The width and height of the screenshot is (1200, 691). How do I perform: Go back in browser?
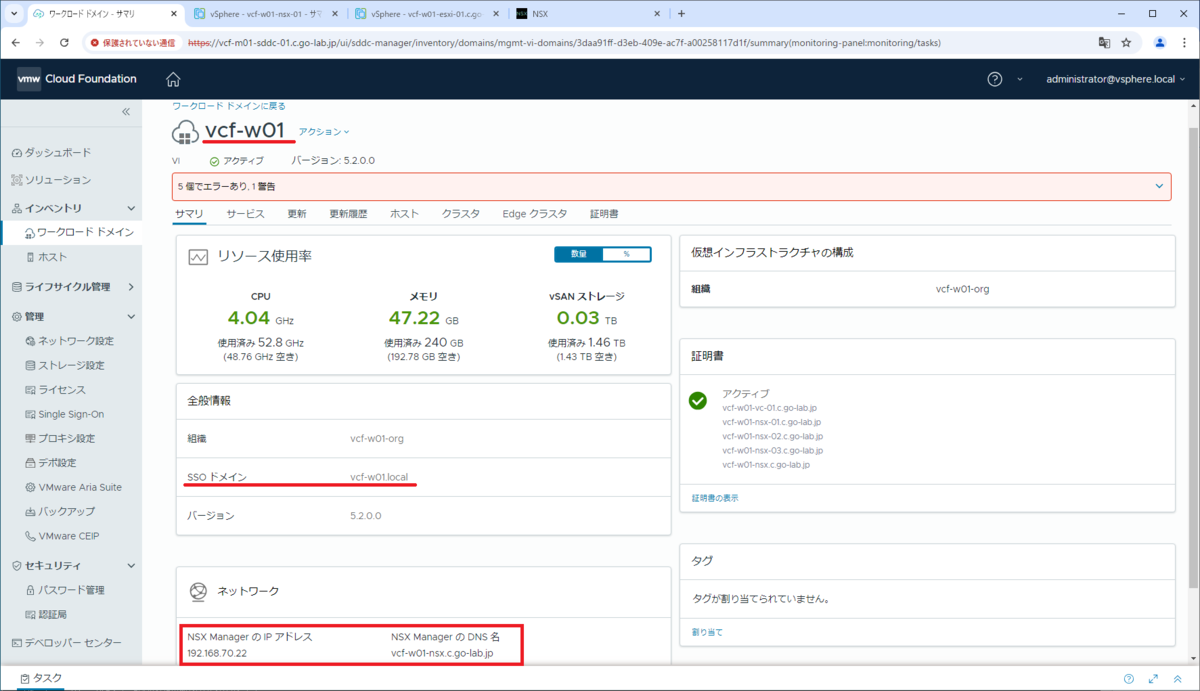point(14,43)
